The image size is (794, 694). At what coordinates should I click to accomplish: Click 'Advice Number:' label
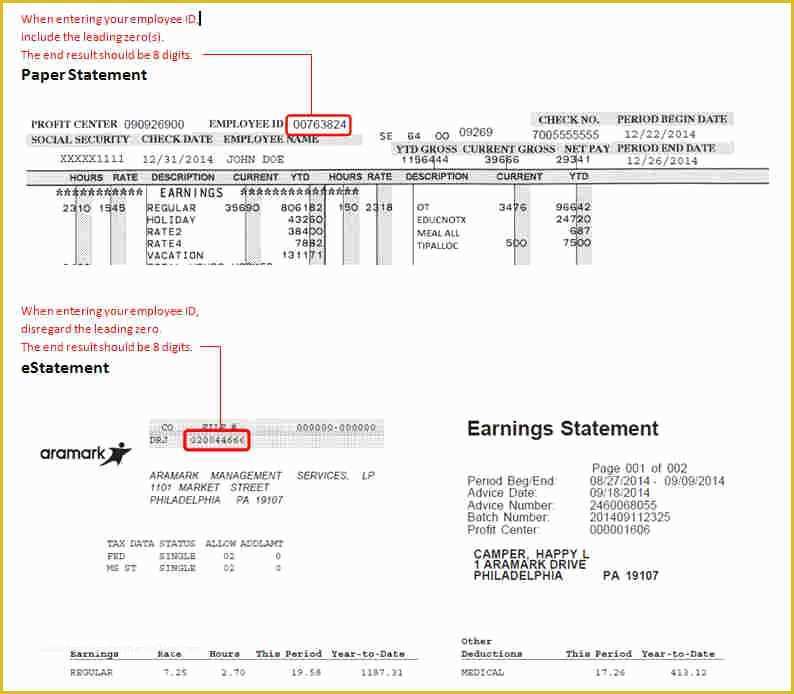[510, 505]
